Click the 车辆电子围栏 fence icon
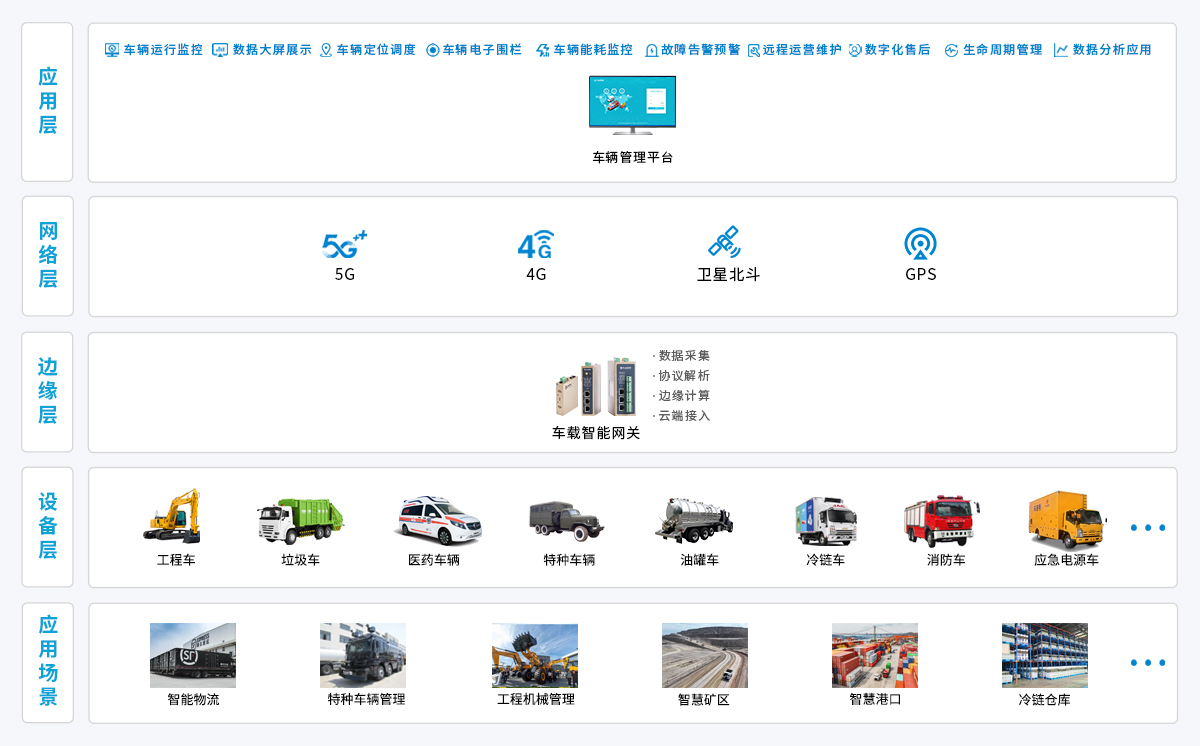 pyautogui.click(x=433, y=50)
